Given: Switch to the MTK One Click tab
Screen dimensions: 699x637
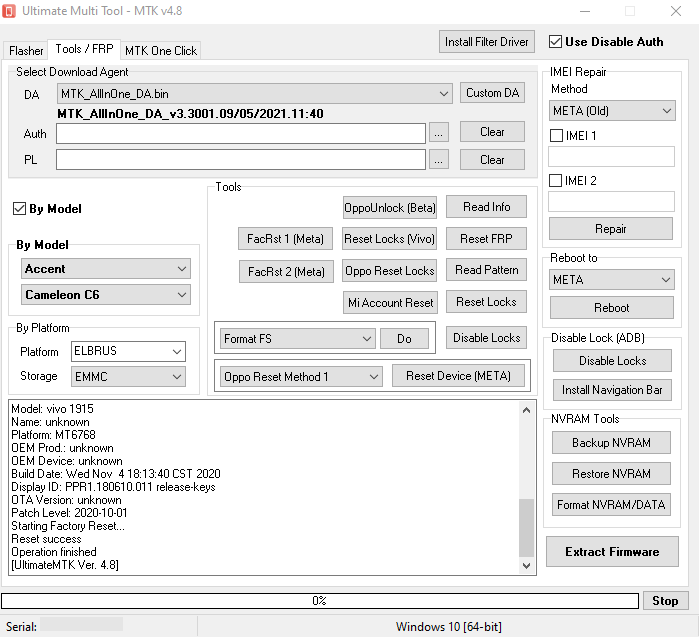Looking at the screenshot, I should coord(161,50).
